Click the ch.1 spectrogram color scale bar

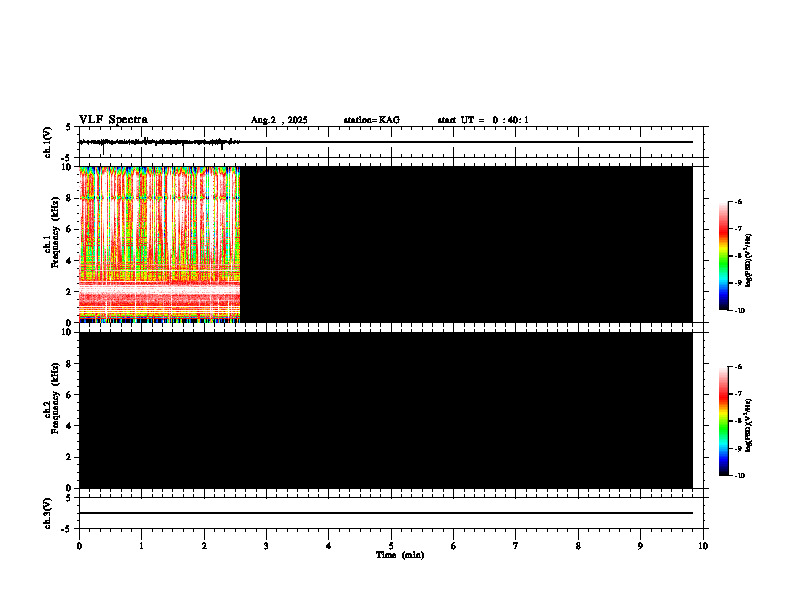pyautogui.click(x=723, y=256)
